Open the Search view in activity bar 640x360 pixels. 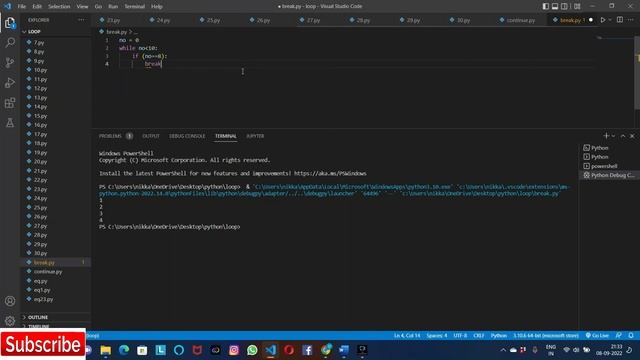10,42
